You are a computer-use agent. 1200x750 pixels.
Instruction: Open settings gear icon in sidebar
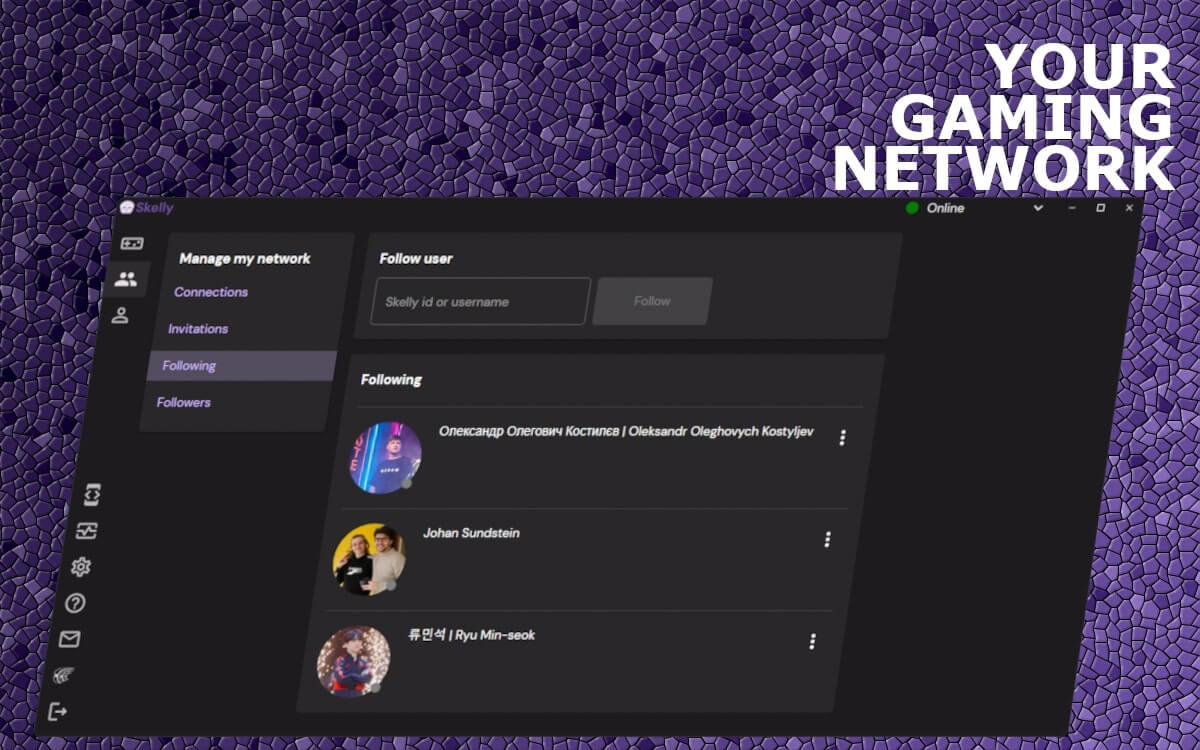(x=81, y=567)
